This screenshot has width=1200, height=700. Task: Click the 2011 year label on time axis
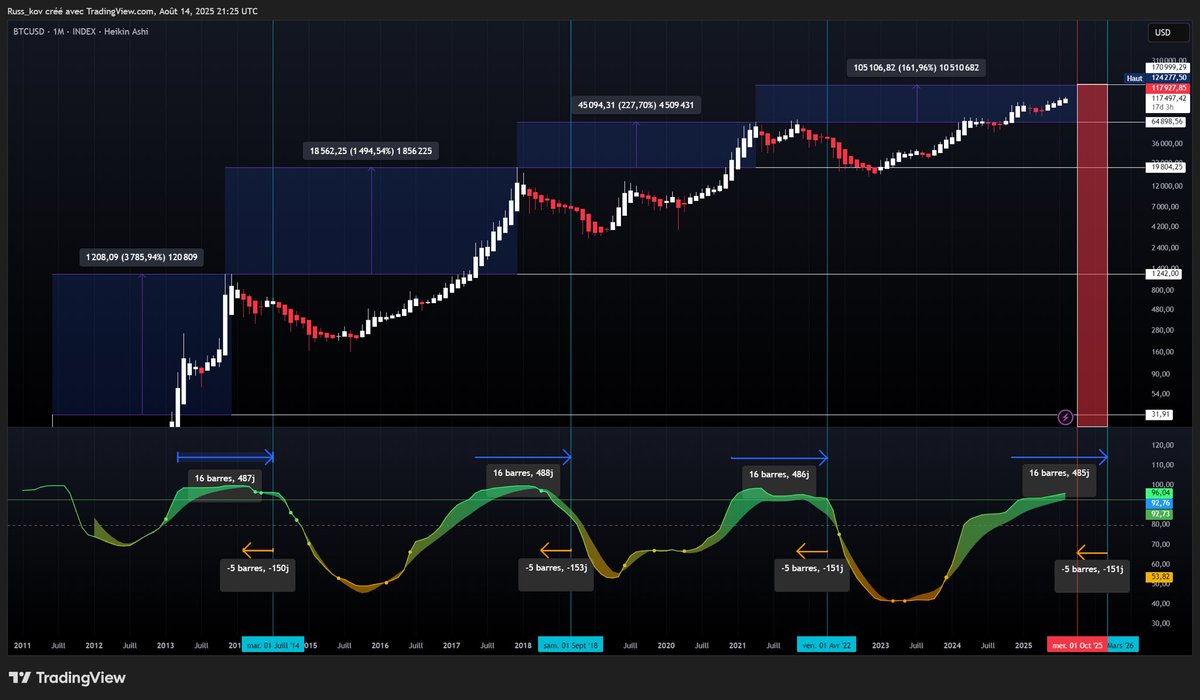point(22,646)
